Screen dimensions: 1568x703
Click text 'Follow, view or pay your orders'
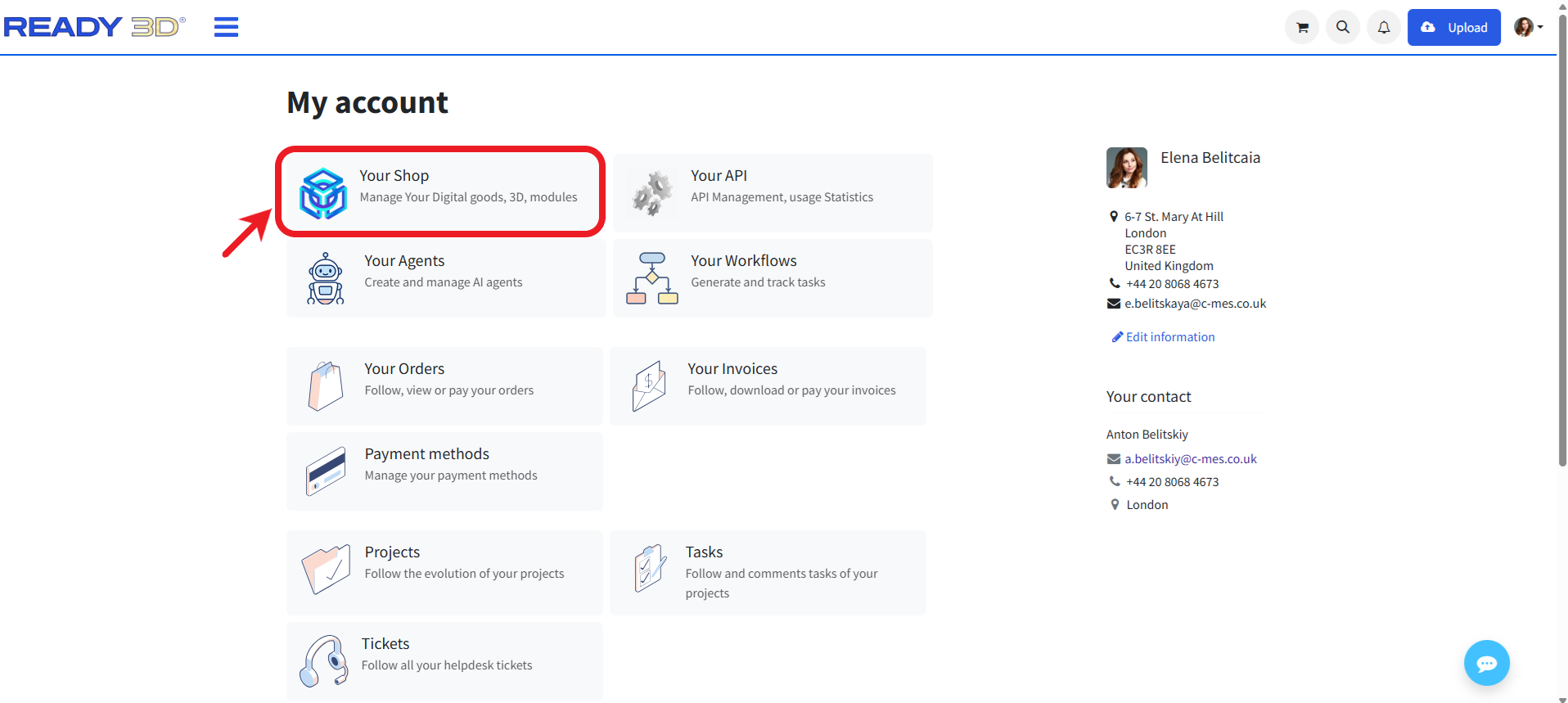448,390
